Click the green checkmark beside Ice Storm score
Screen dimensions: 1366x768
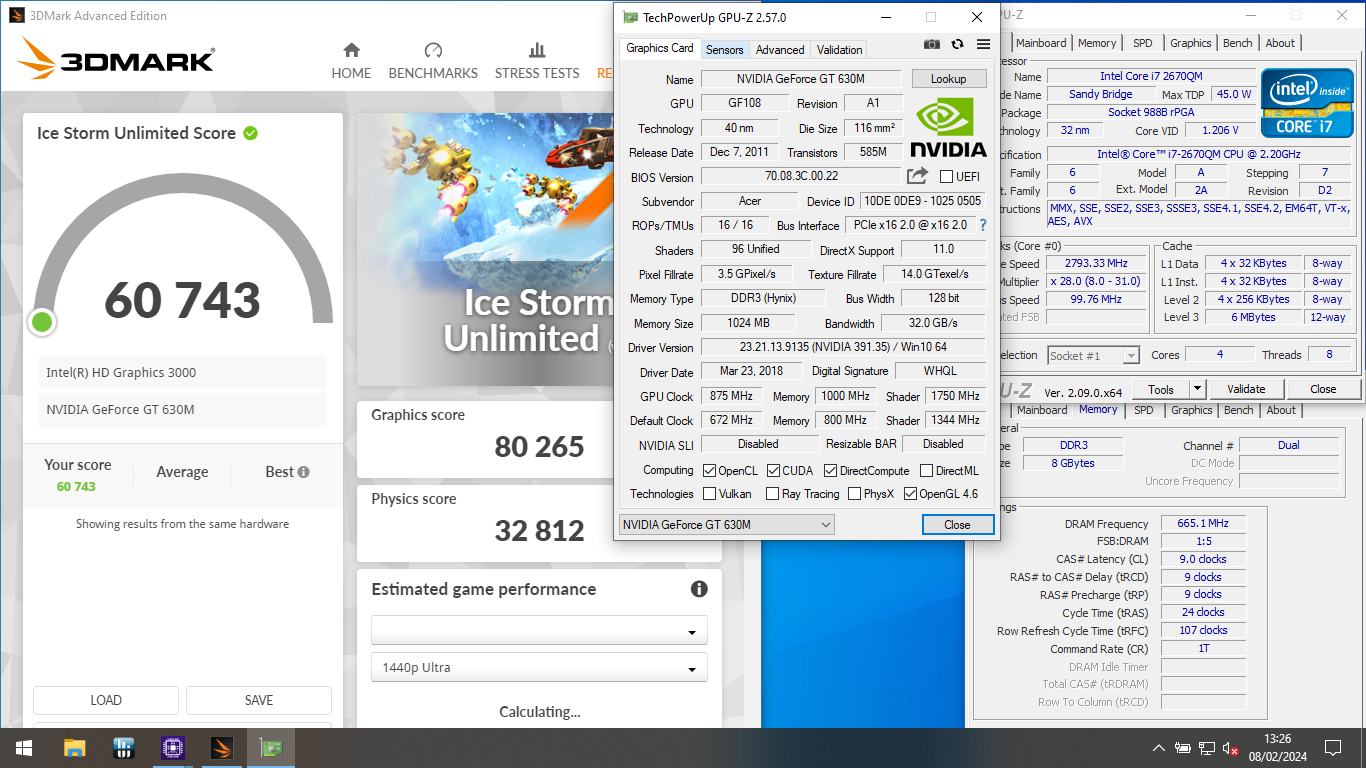[x=250, y=133]
